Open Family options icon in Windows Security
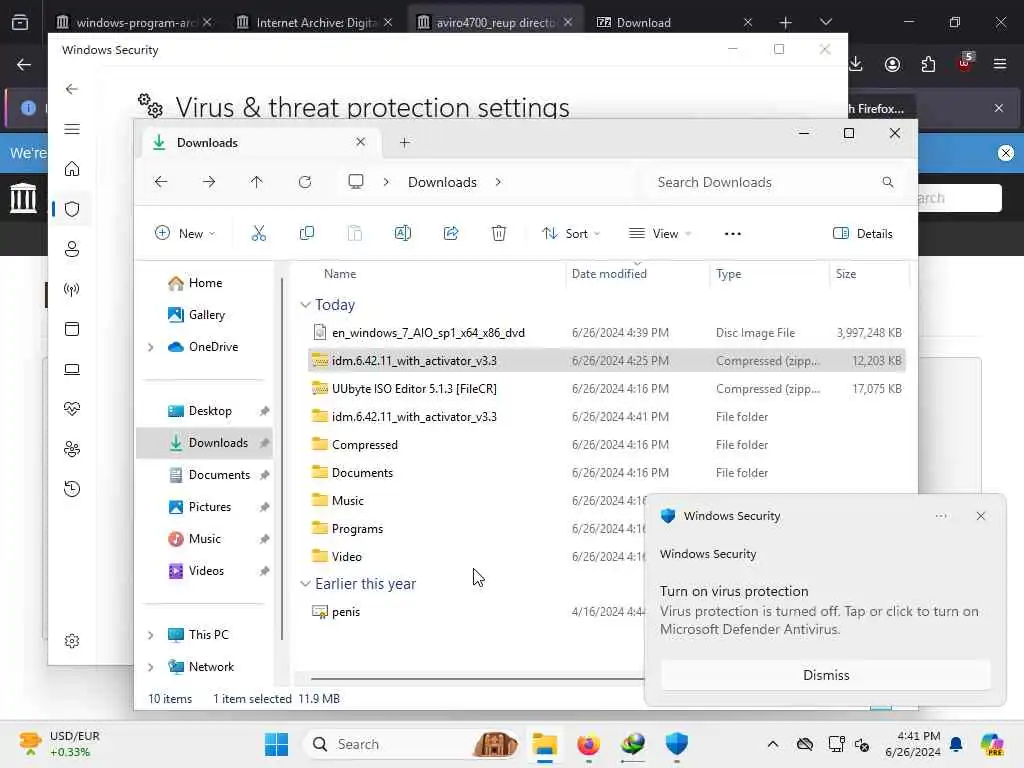Viewport: 1024px width, 768px height. click(x=72, y=449)
